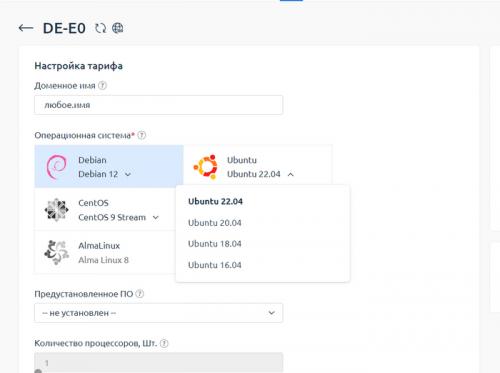Image resolution: width=500 pixels, height=373 pixels.
Task: Click the processor count slider handle
Action: 38,371
